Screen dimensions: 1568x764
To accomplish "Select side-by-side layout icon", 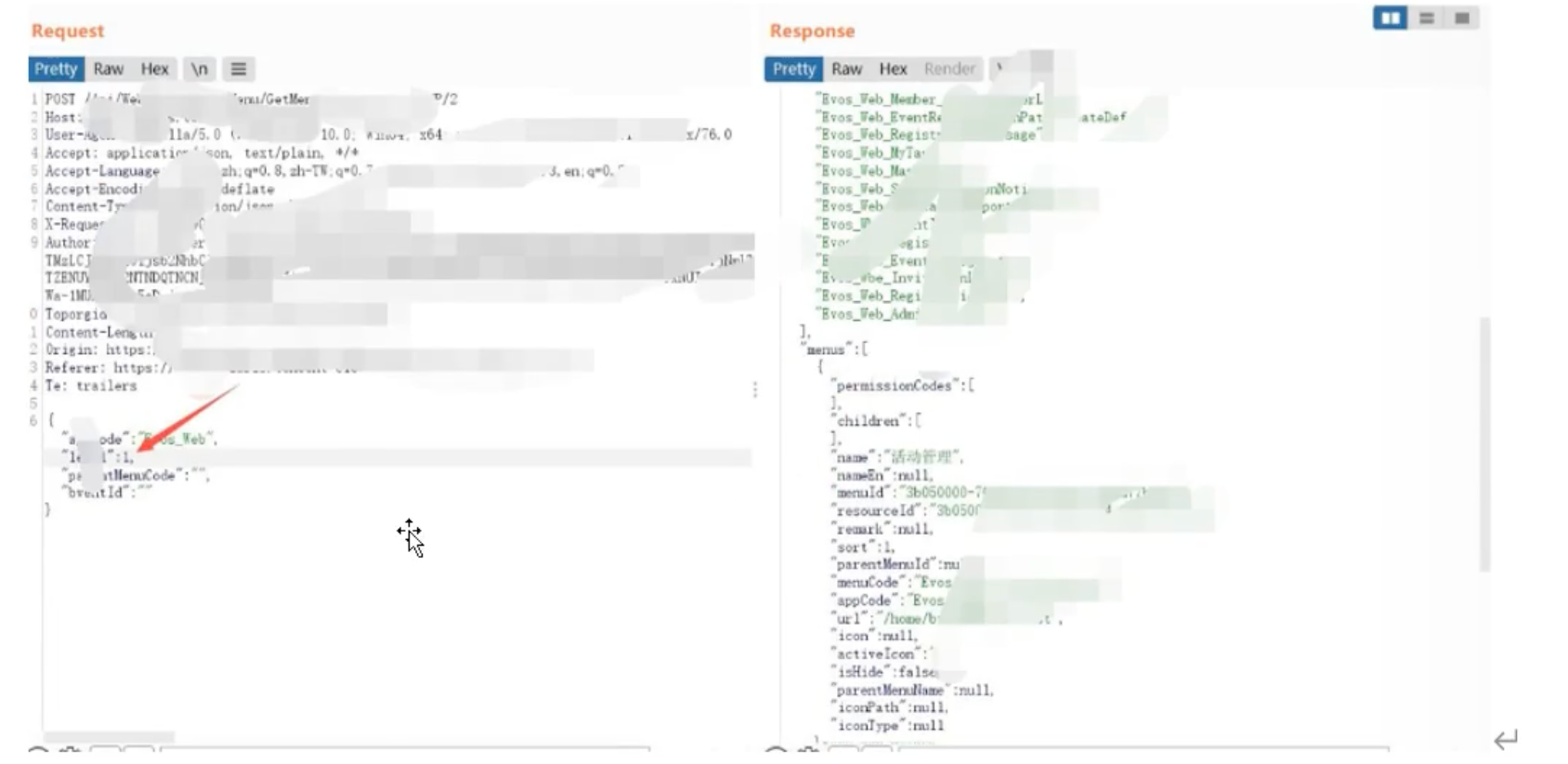I will (x=1390, y=19).
